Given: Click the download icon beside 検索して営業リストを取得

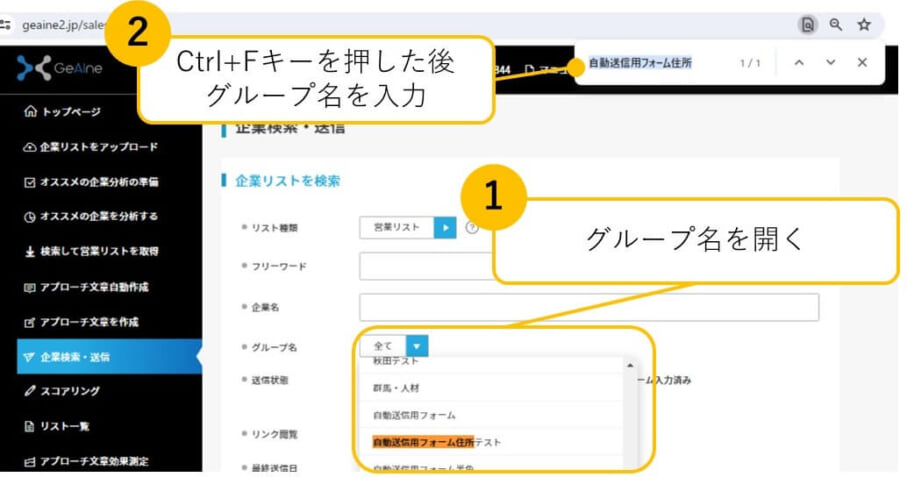Looking at the screenshot, I should tap(30, 251).
